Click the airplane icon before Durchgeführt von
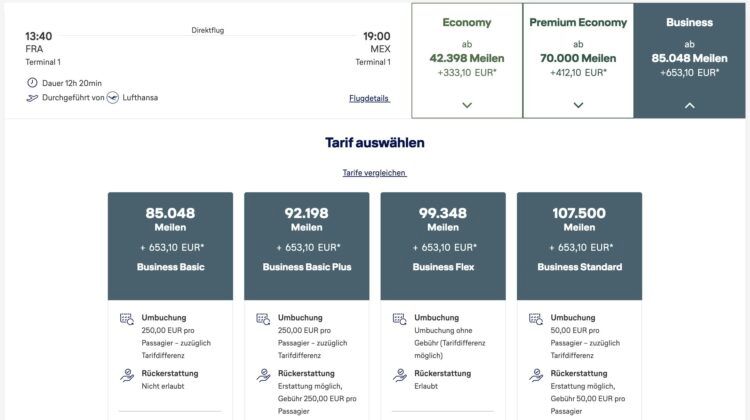The height and width of the screenshot is (420, 750). click(32, 98)
